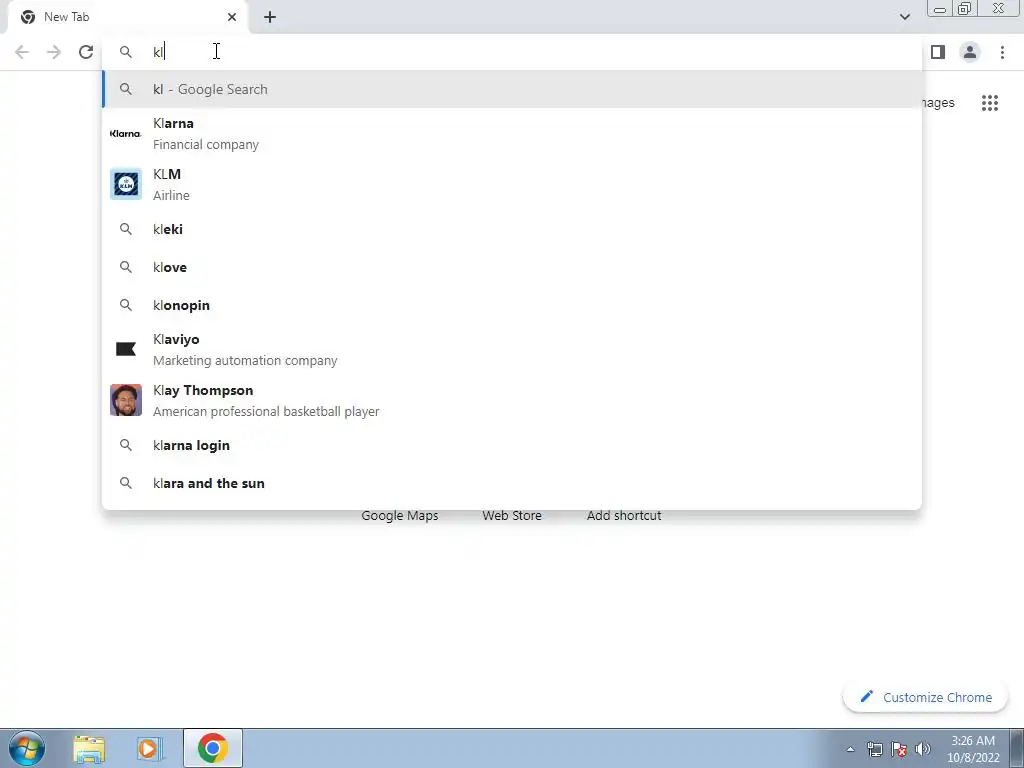Screen dimensions: 1024x768
Task: Open the Web Store shortcut
Action: pyautogui.click(x=512, y=515)
